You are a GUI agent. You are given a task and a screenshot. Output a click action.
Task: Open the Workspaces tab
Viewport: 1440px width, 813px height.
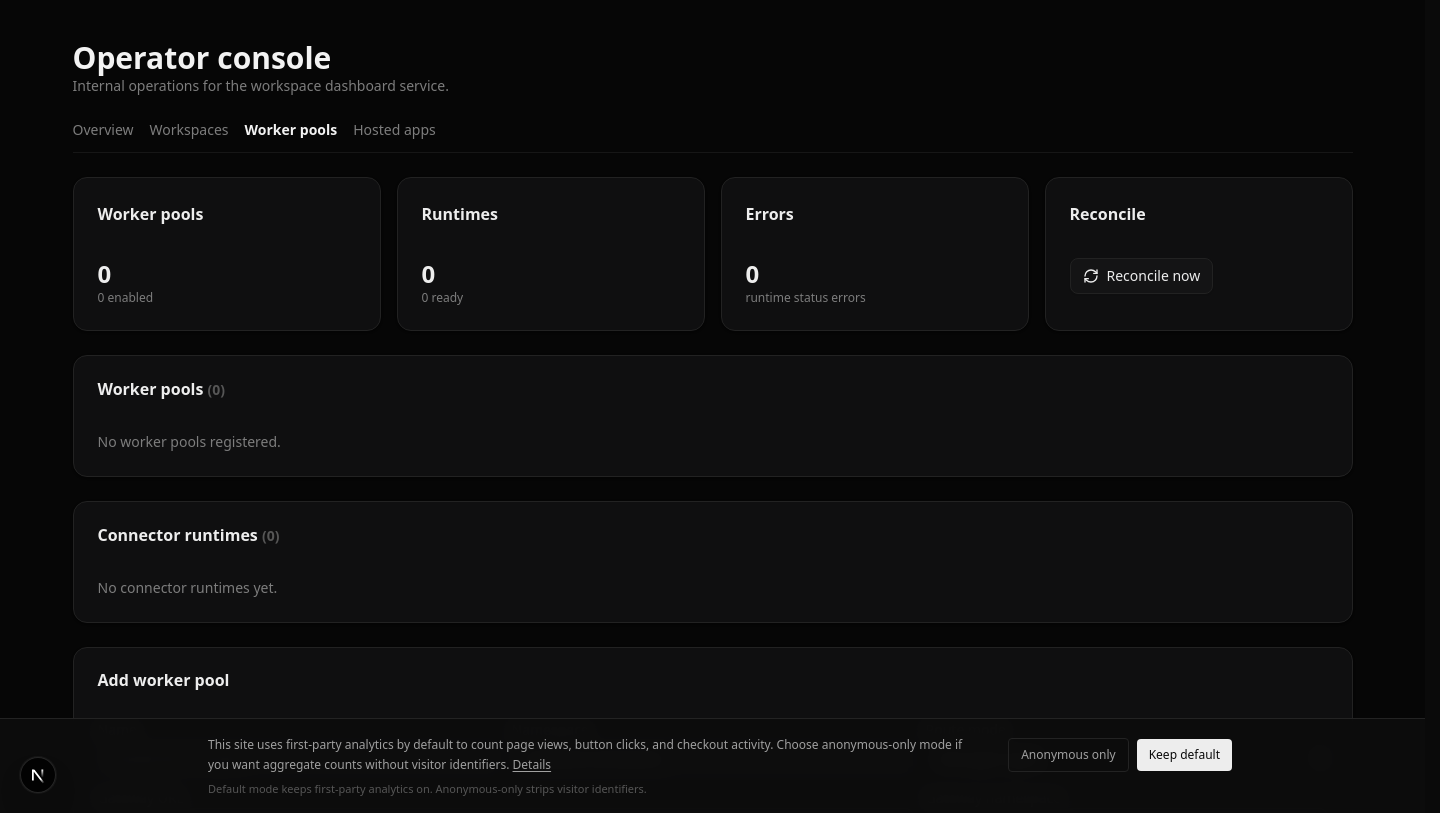189,130
